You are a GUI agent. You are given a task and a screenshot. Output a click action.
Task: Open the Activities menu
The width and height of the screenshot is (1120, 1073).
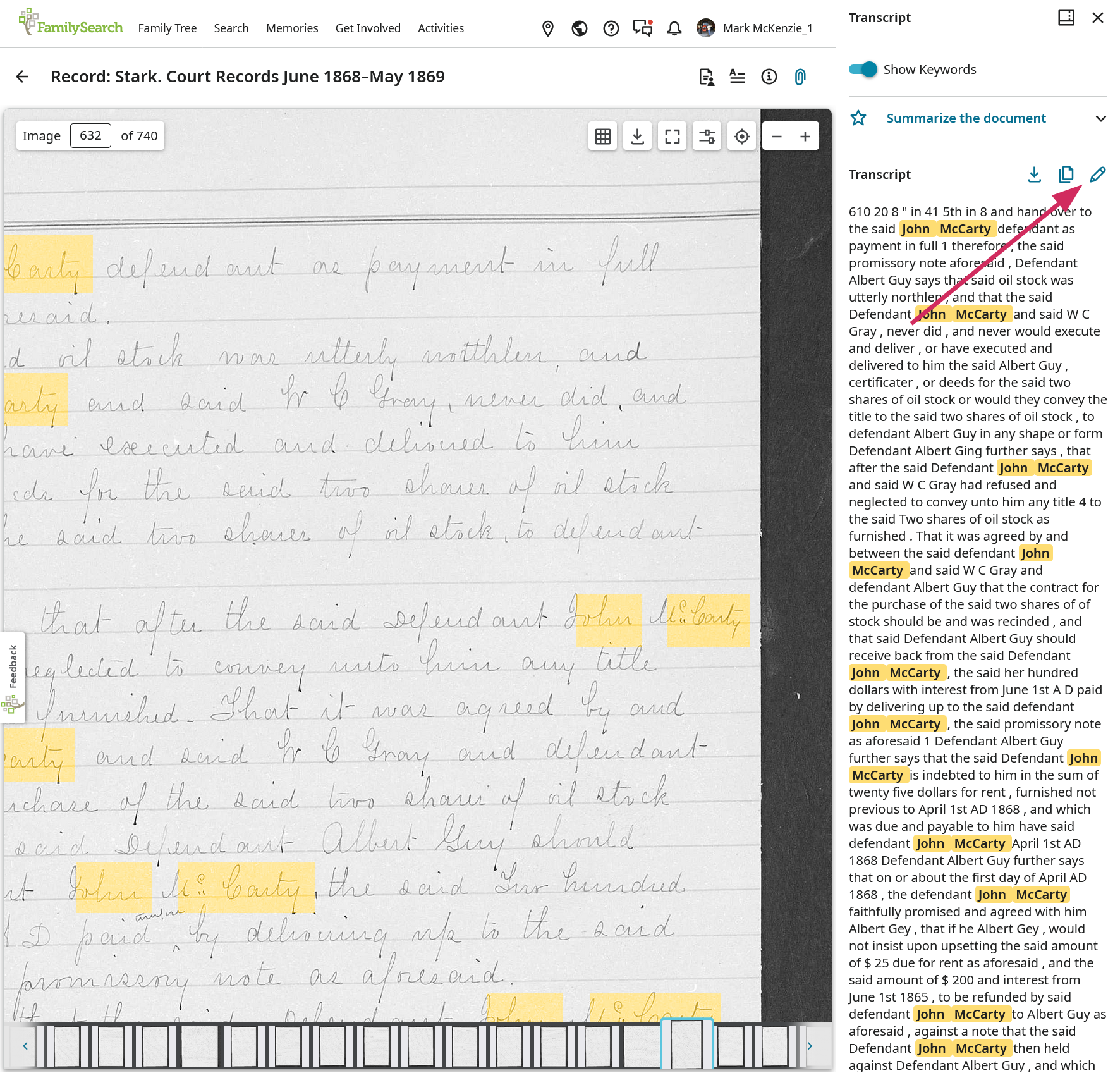pos(441,28)
